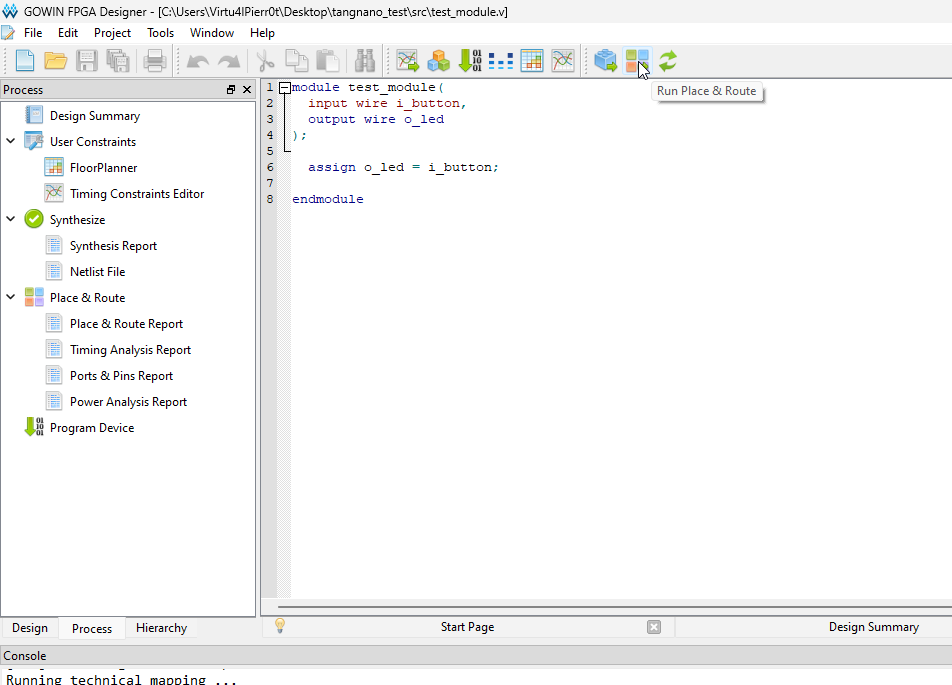This screenshot has height=685, width=952.
Task: Click the 'input wire i_button,' code line
Action: [x=387, y=103]
